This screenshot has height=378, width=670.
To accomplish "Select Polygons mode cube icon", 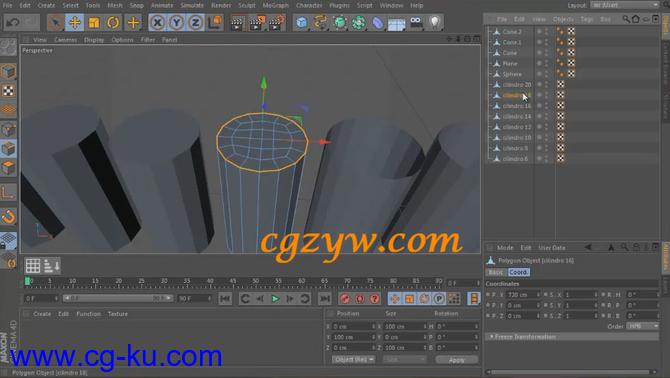I will coord(8,167).
